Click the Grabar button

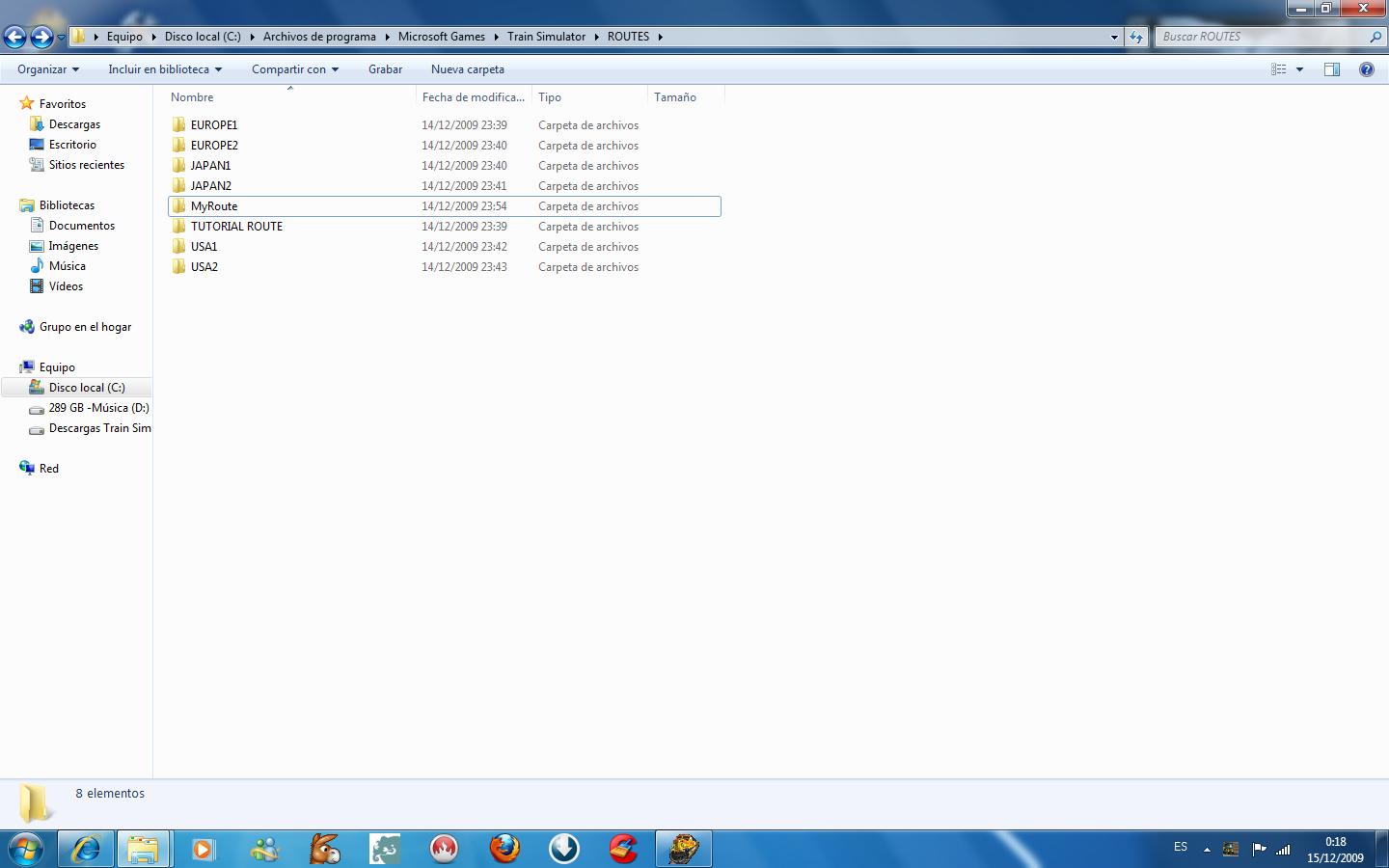(385, 69)
